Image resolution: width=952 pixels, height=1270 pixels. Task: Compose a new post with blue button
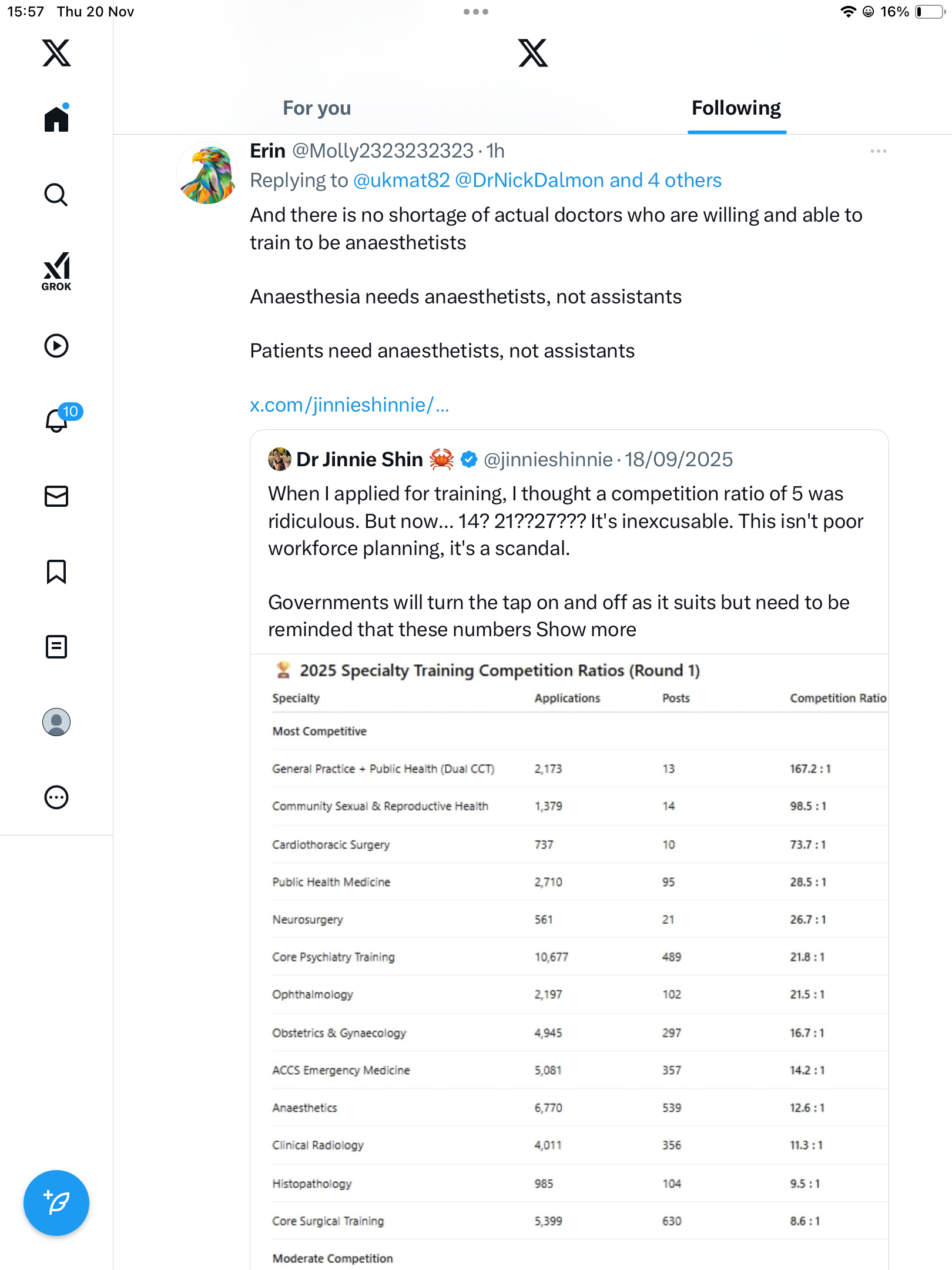pos(56,1203)
